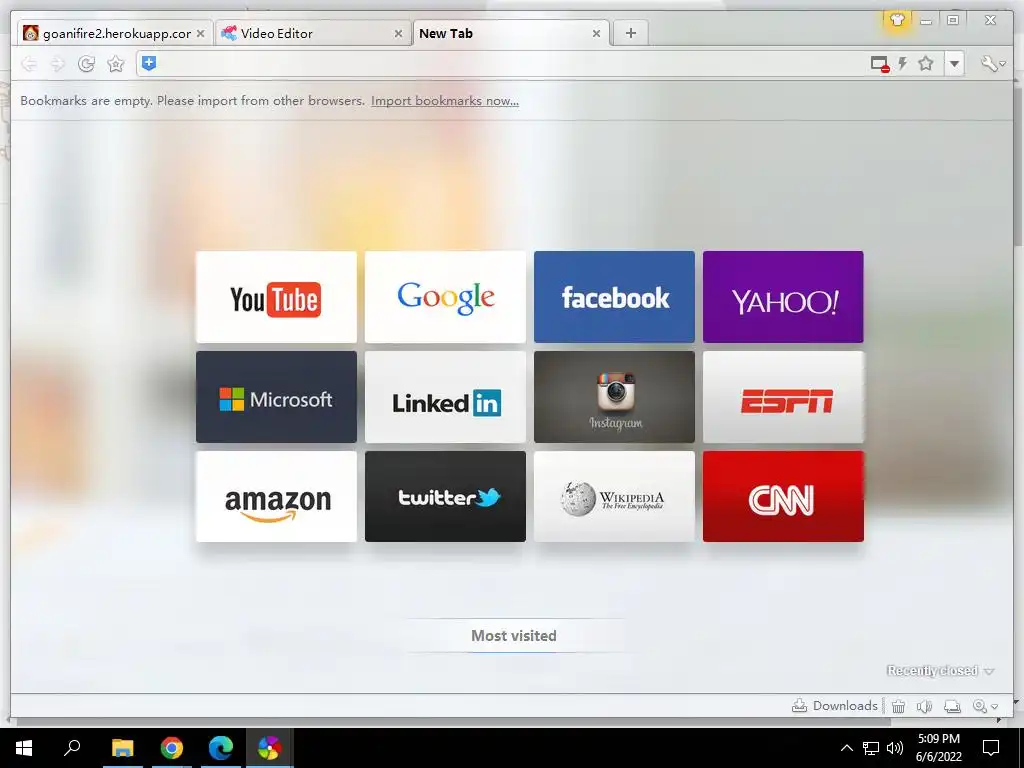This screenshot has width=1024, height=768.
Task: Go forward to next page
Action: tap(57, 63)
